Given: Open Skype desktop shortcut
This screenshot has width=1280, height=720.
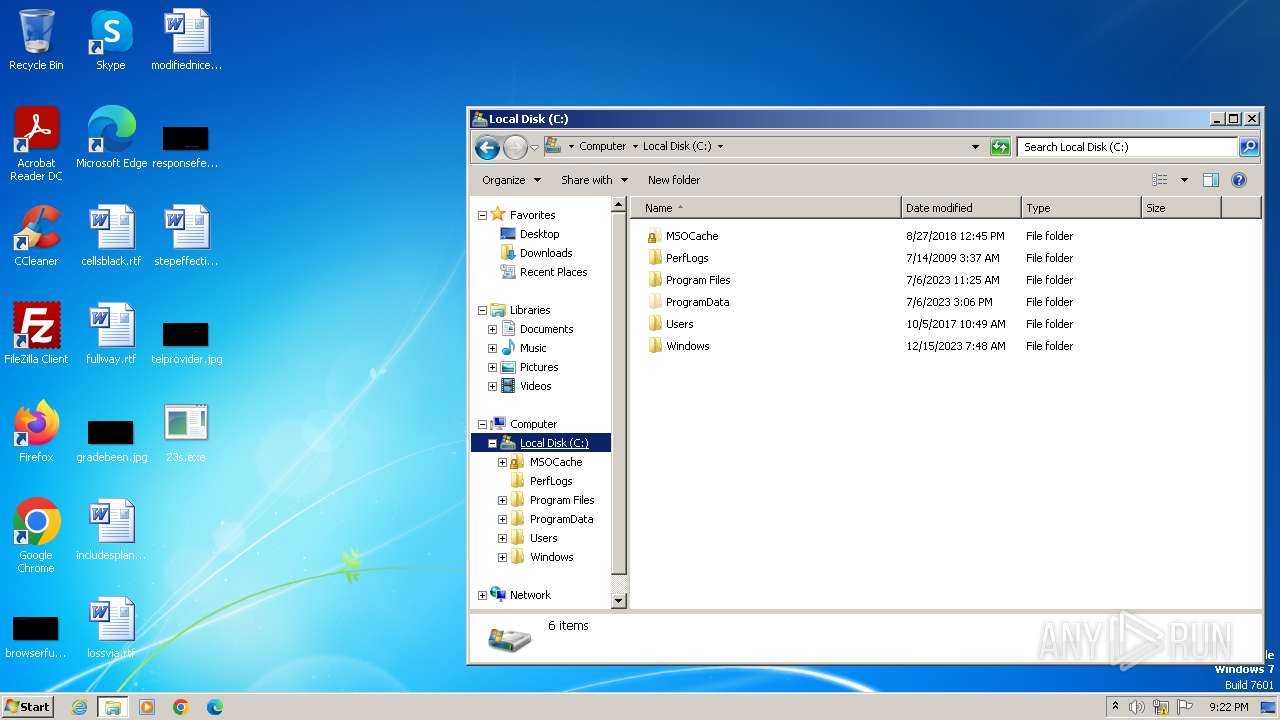Looking at the screenshot, I should [x=111, y=40].
